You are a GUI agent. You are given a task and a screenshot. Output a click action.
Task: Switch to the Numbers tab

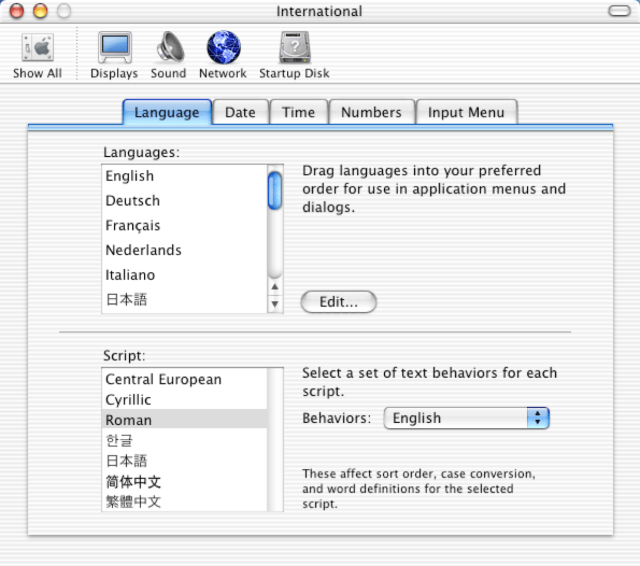pyautogui.click(x=371, y=112)
